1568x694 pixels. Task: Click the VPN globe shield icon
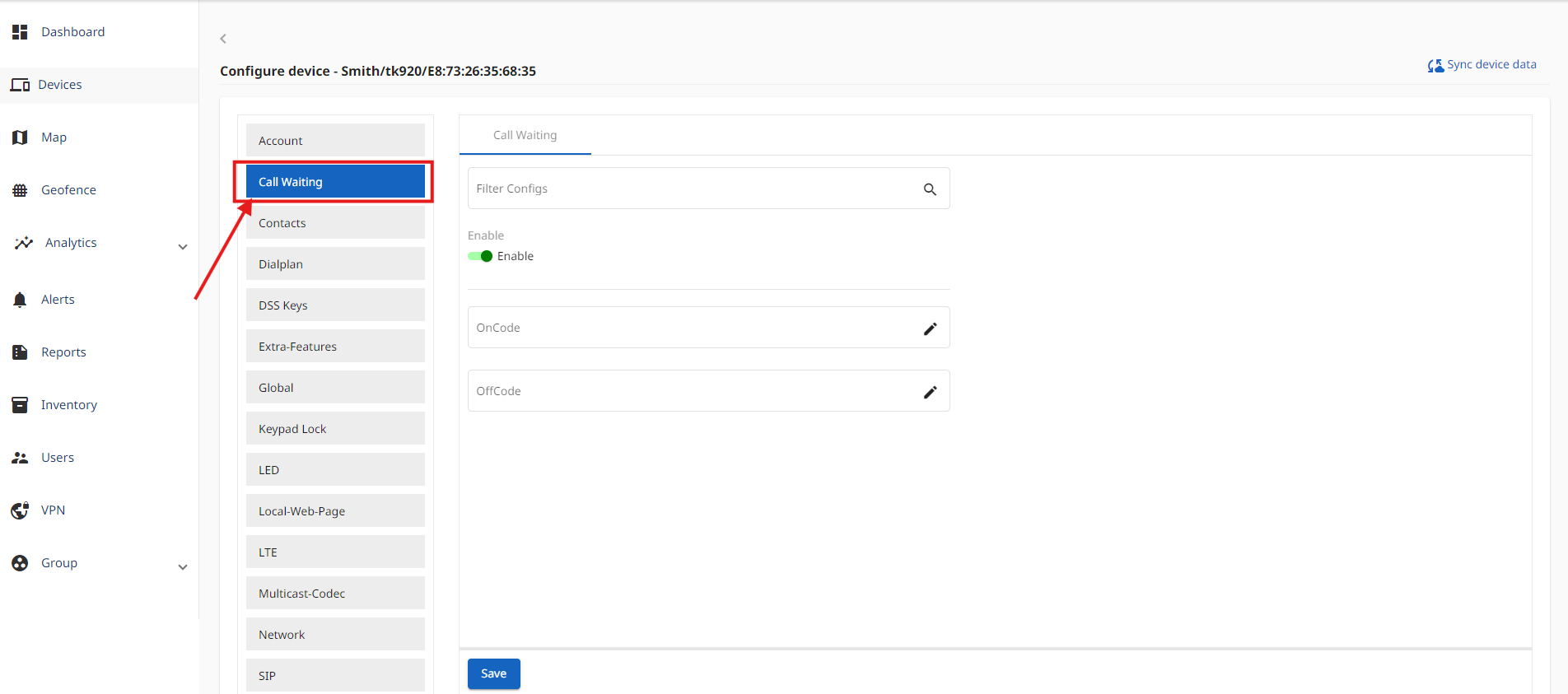20,510
